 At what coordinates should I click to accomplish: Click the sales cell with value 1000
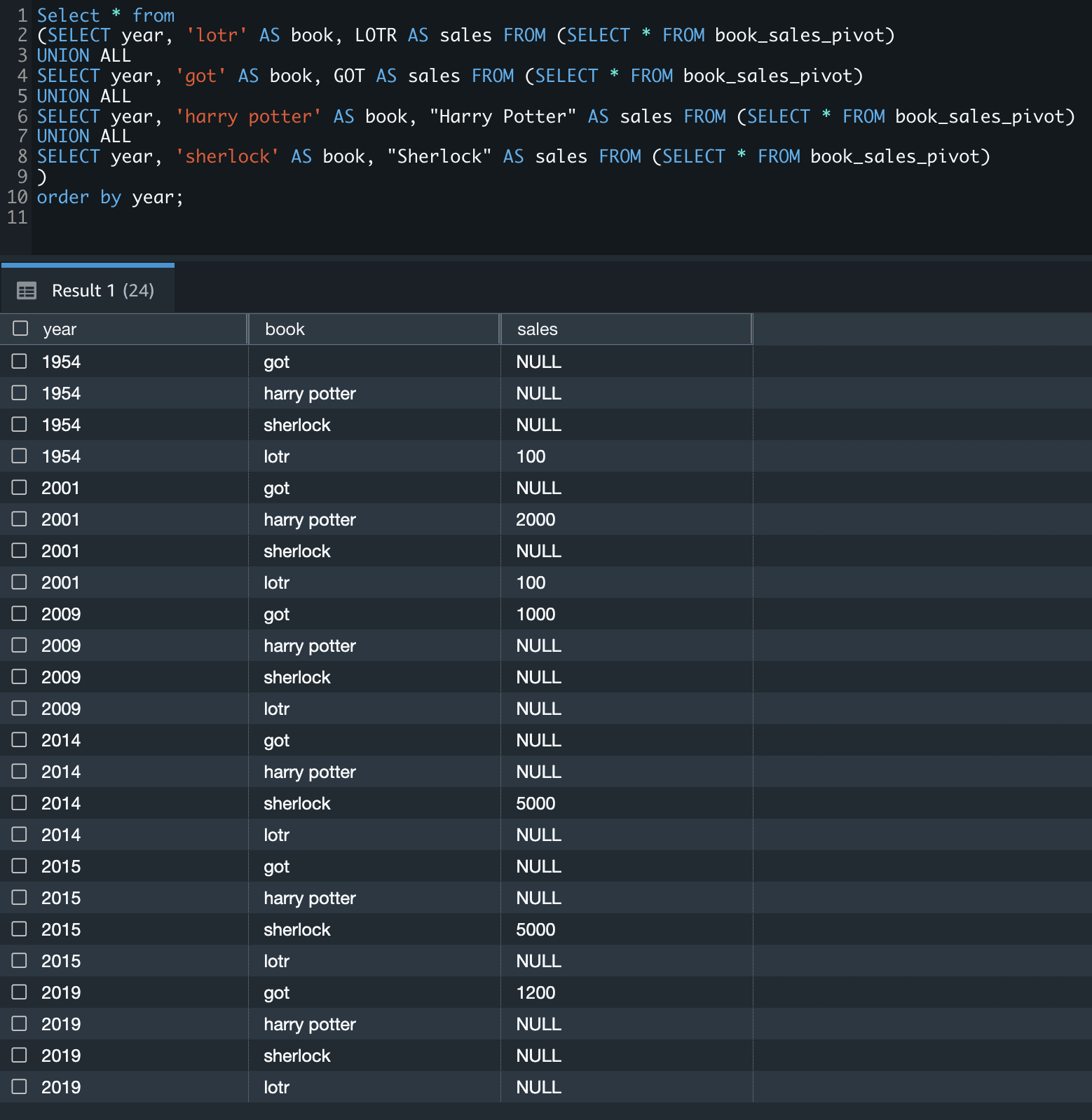[535, 615]
